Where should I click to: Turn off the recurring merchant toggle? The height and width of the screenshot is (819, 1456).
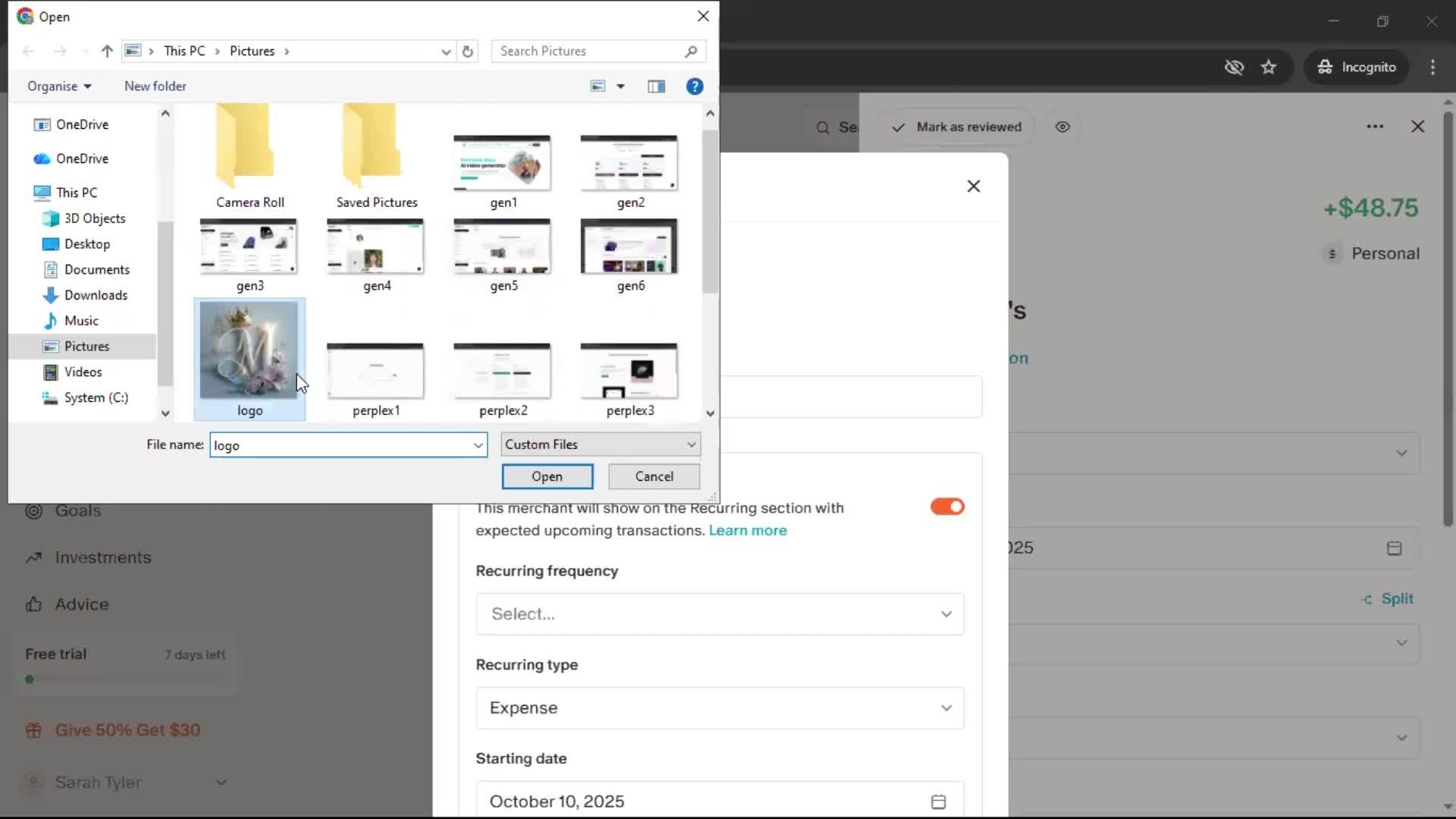(x=947, y=507)
